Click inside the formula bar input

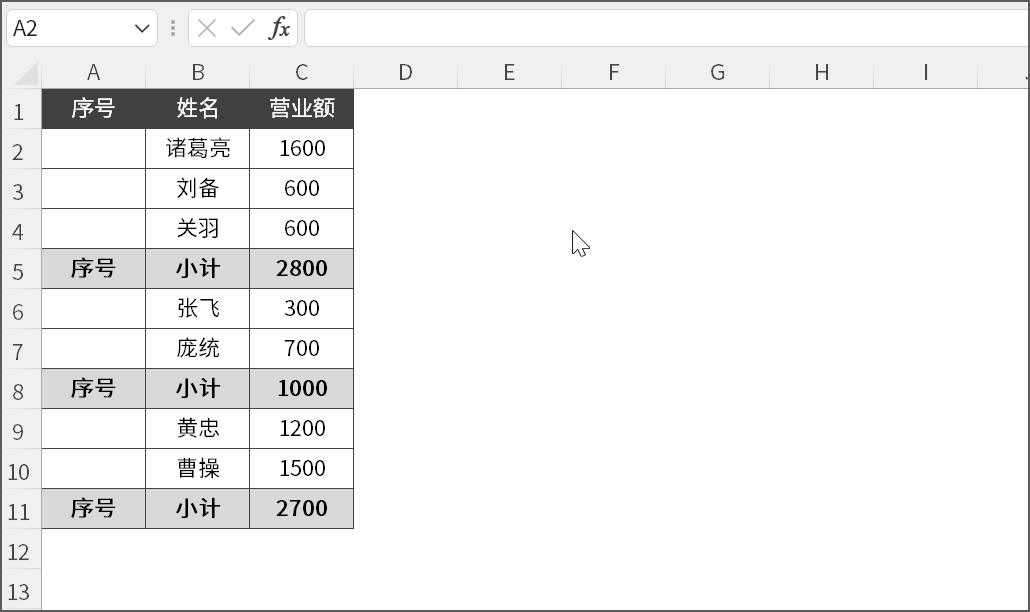[x=660, y=28]
